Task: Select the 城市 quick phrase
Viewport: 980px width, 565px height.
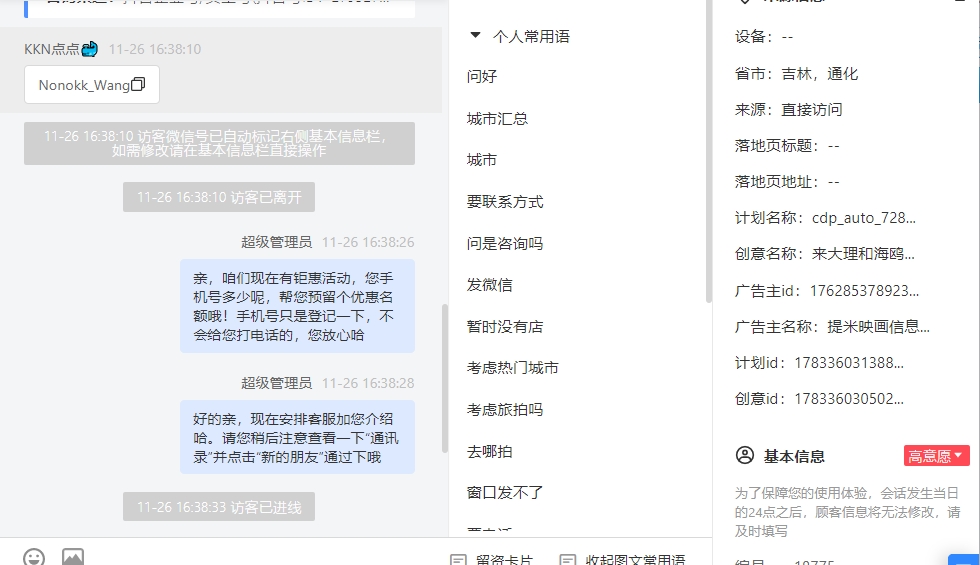Action: click(x=482, y=160)
